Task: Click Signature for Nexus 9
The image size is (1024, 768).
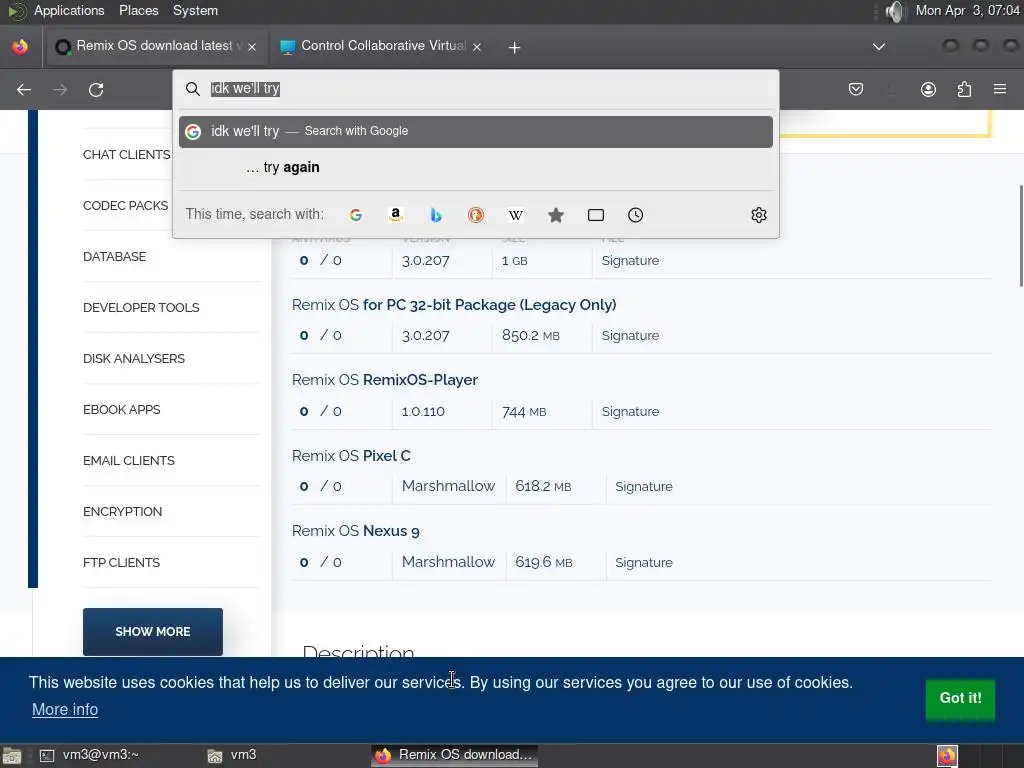Action: [644, 562]
